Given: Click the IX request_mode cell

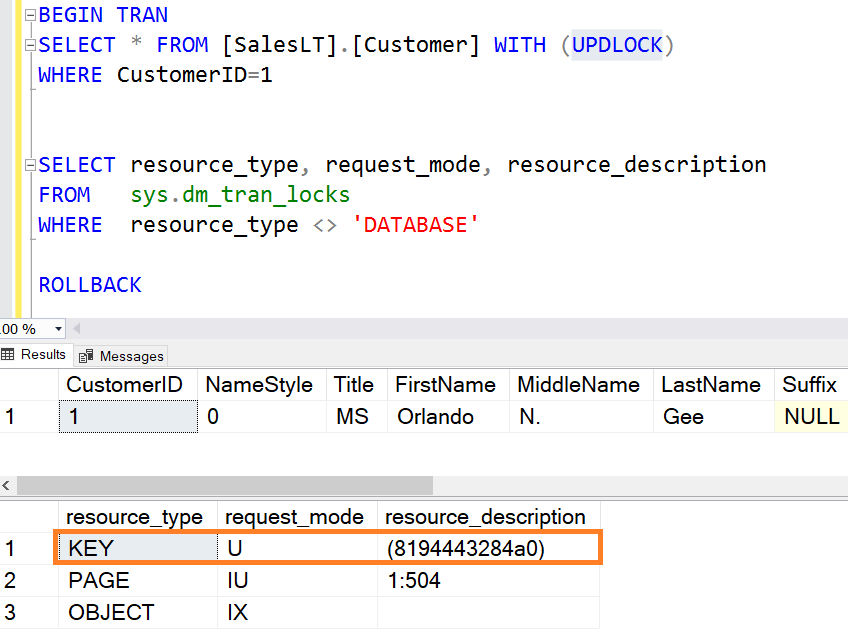Looking at the screenshot, I should pos(297,612).
